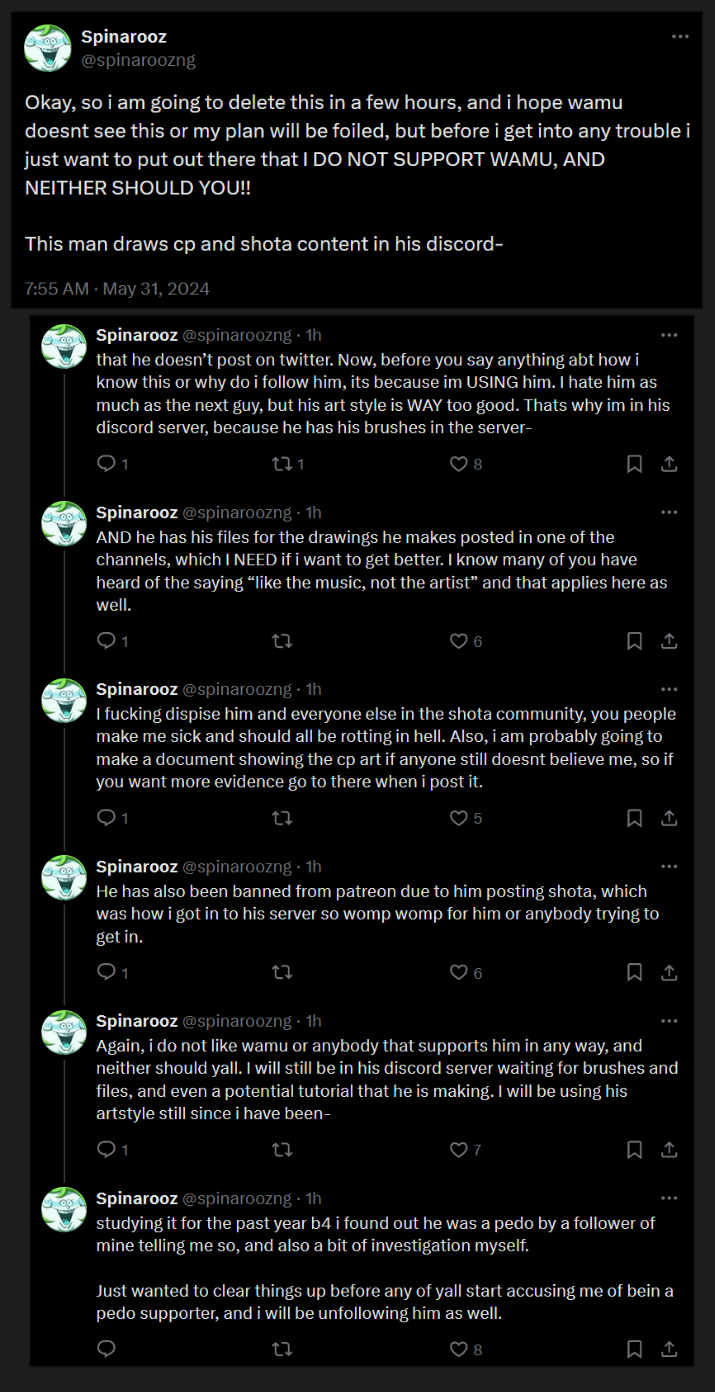Repost the "Again, i do not like wamu" reply
Viewport: 715px width, 1392px height.
click(x=282, y=1150)
